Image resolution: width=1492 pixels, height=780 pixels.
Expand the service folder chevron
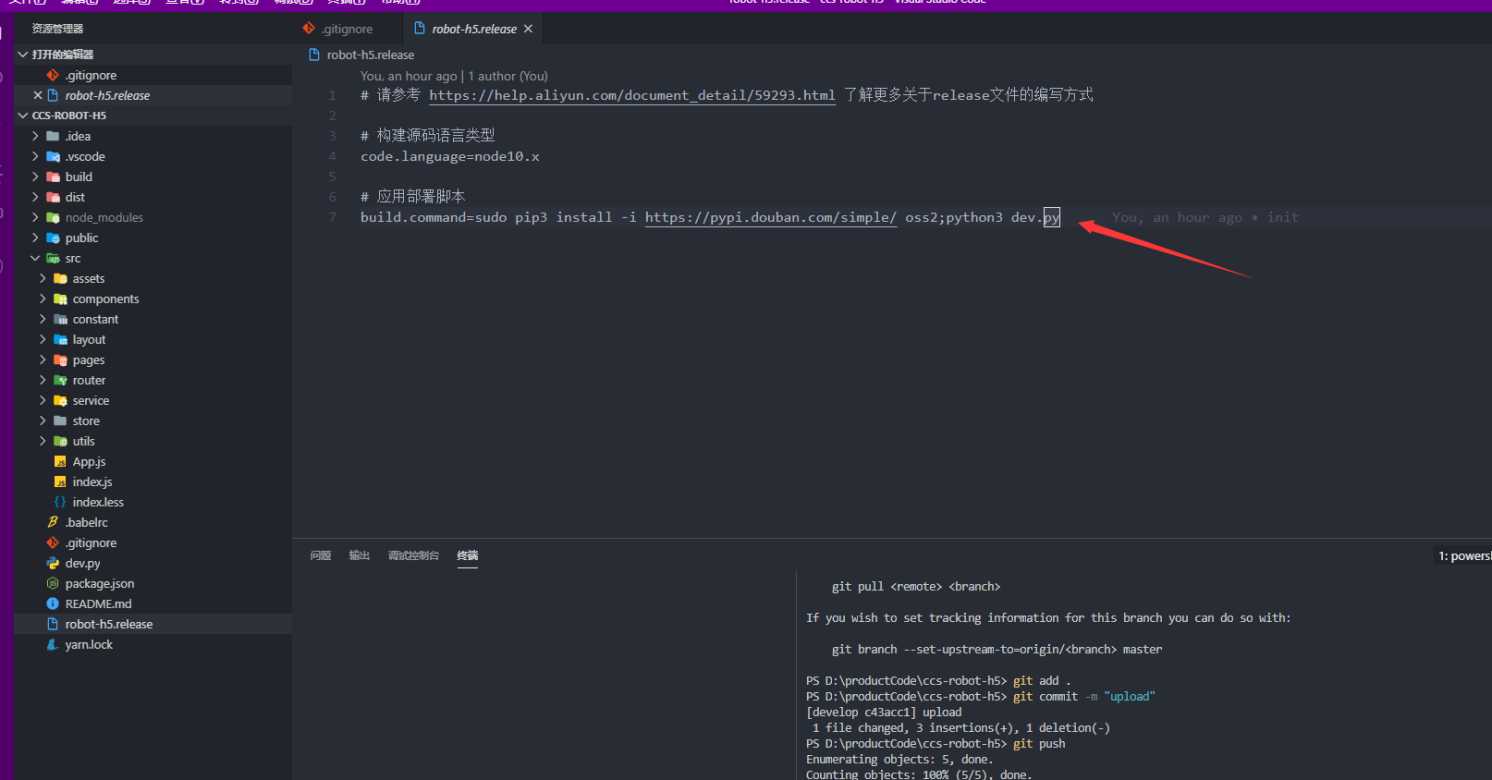[x=43, y=401]
